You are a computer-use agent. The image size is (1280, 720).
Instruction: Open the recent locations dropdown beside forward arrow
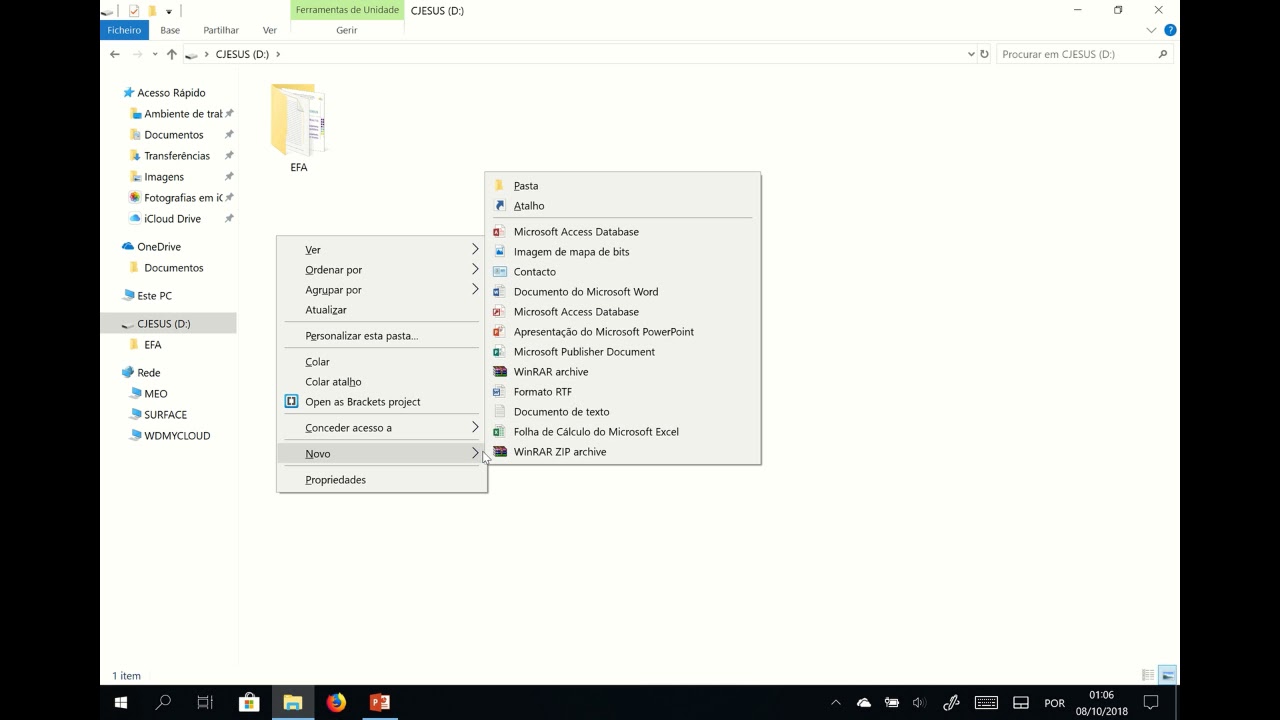pos(155,55)
